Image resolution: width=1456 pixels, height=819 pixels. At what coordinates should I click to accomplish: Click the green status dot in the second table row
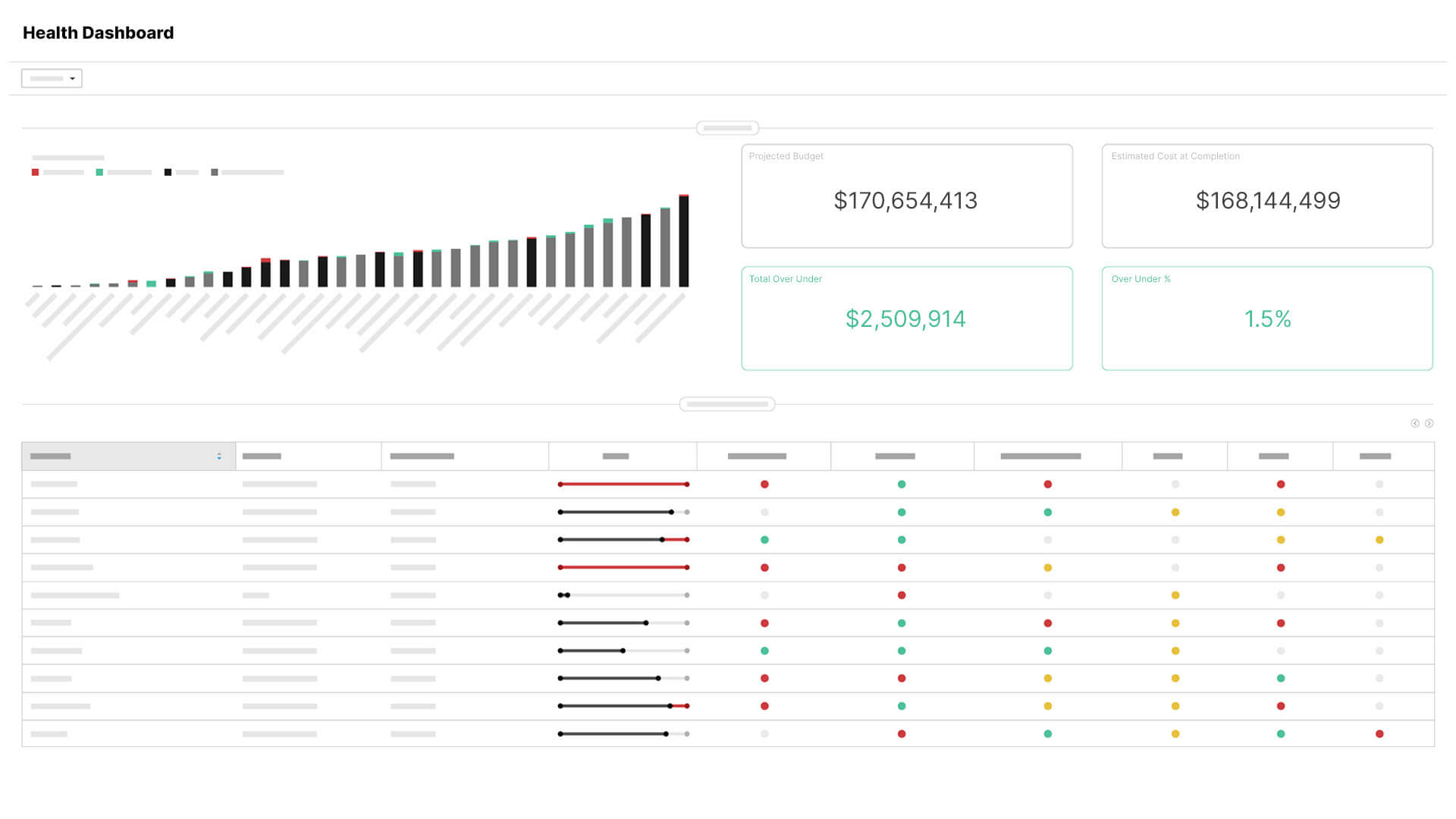902,512
